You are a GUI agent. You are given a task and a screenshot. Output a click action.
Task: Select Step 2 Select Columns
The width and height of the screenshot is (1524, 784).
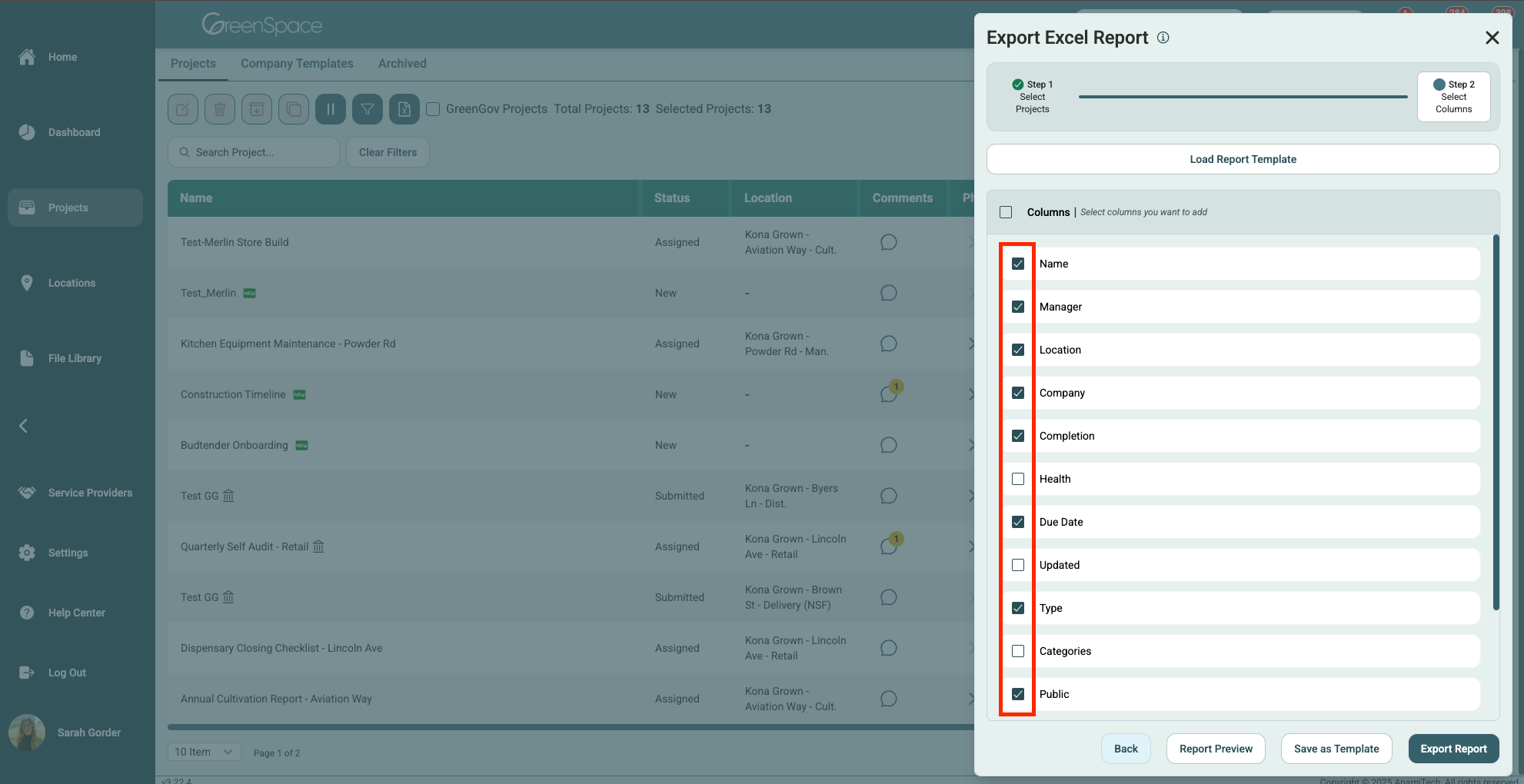1454,97
